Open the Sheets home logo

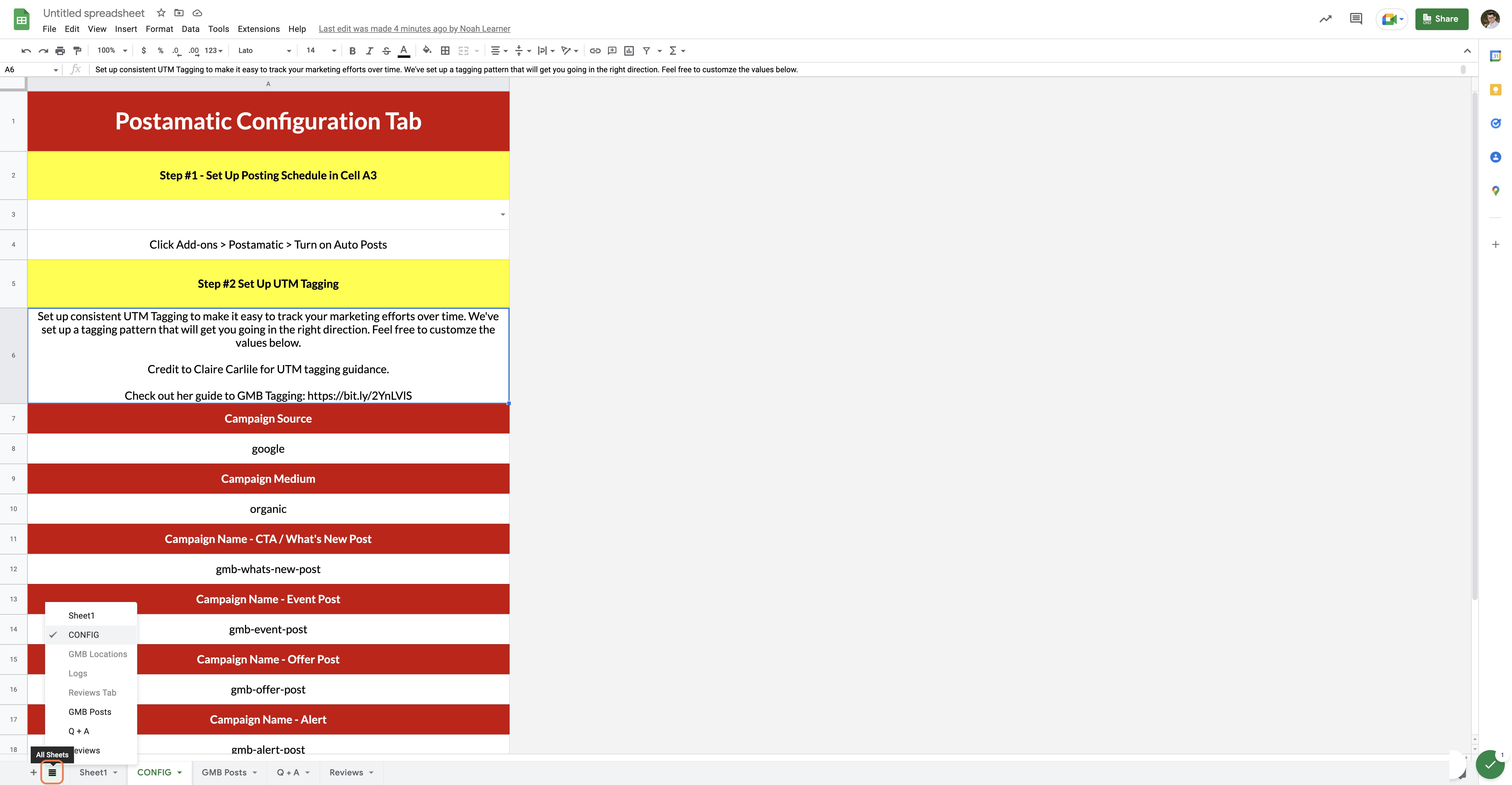[x=22, y=20]
